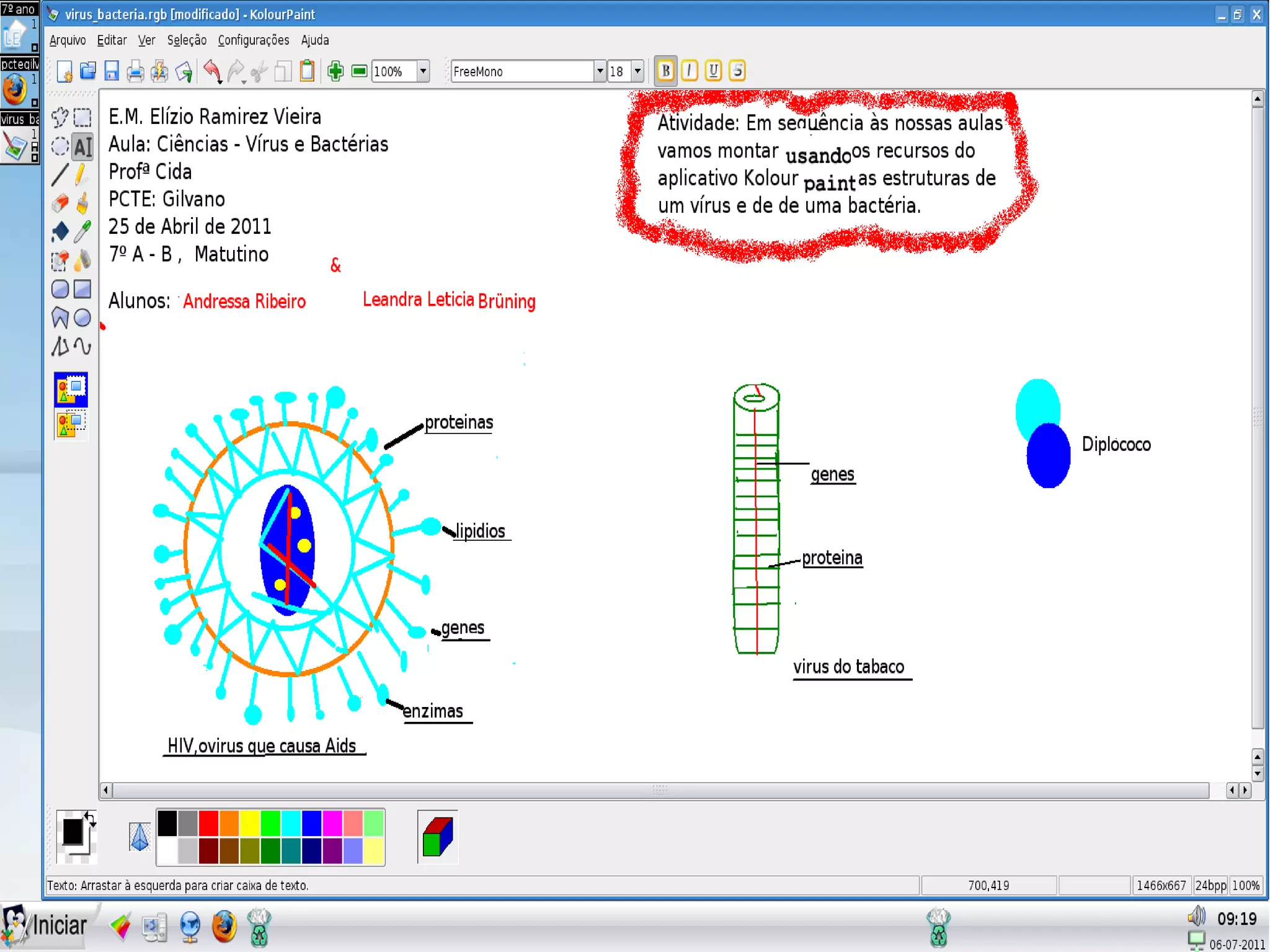The width and height of the screenshot is (1270, 952).
Task: Select the Color Picker eyedropper tool
Action: [x=82, y=232]
